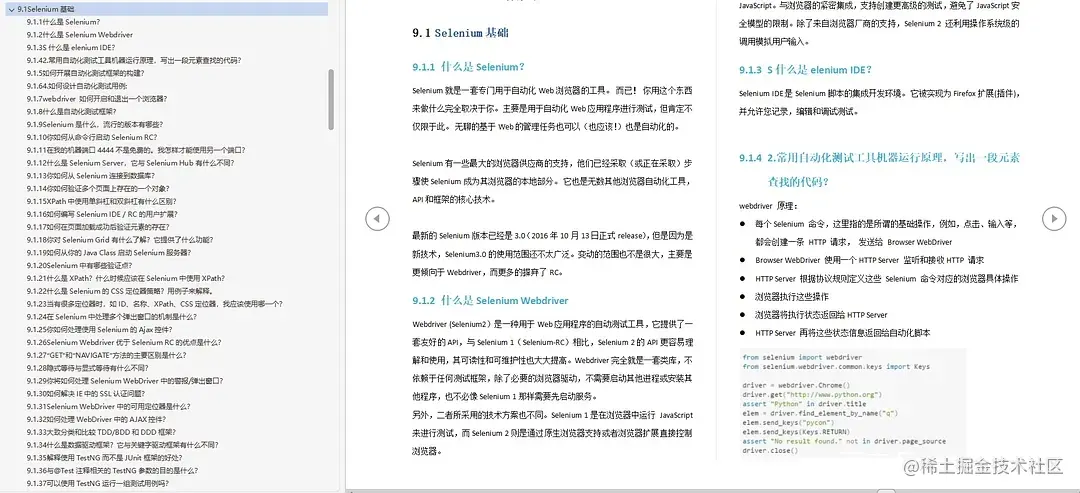Open outline item 9.1.24 处理多个弹出窗口的机制

pos(112,317)
